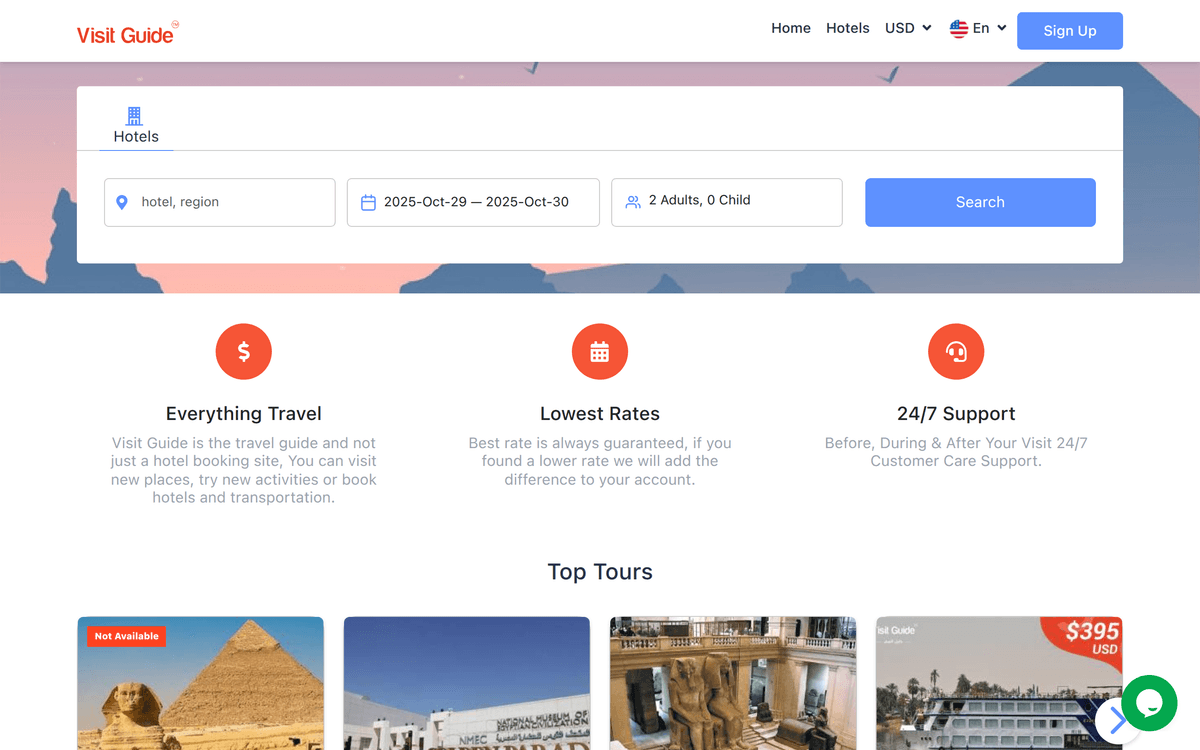Click the US flag icon in the navbar
1200x750 pixels.
pyautogui.click(x=957, y=28)
